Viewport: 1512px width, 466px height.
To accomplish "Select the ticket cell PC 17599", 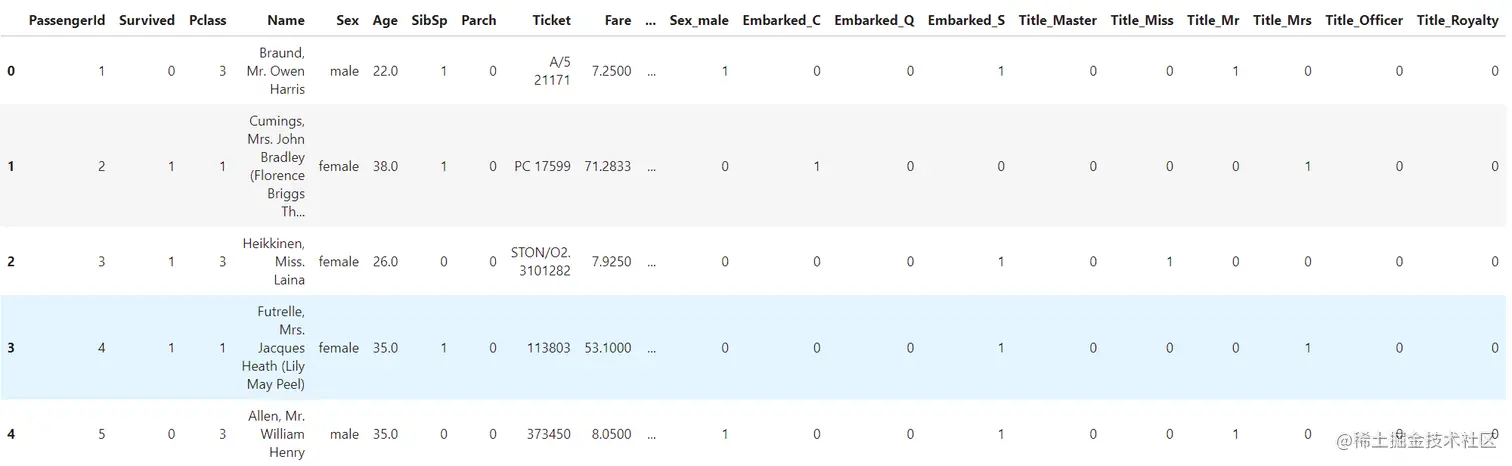I will [542, 167].
